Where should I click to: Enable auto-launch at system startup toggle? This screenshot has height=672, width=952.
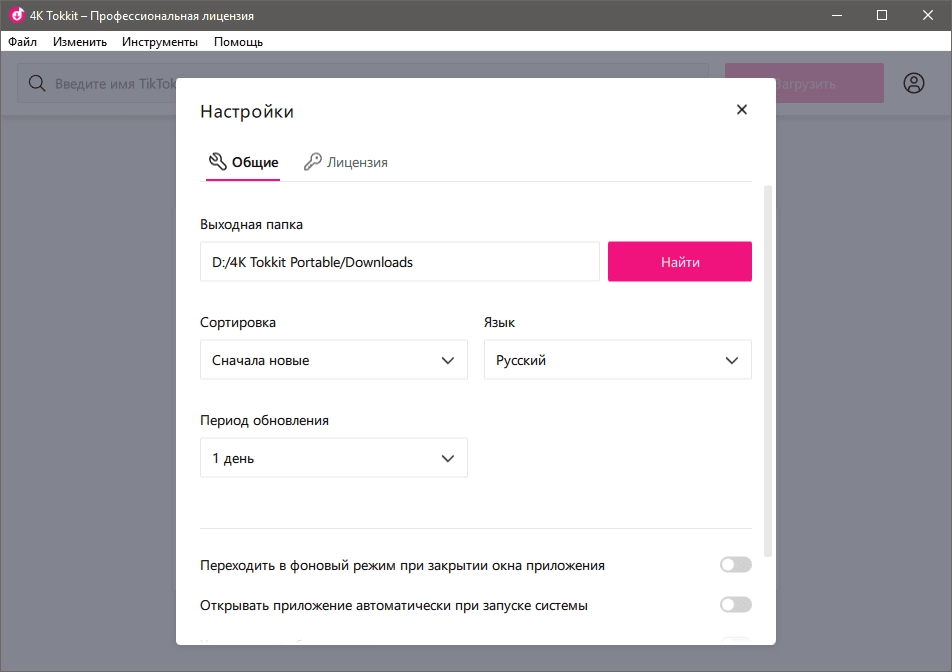point(735,605)
